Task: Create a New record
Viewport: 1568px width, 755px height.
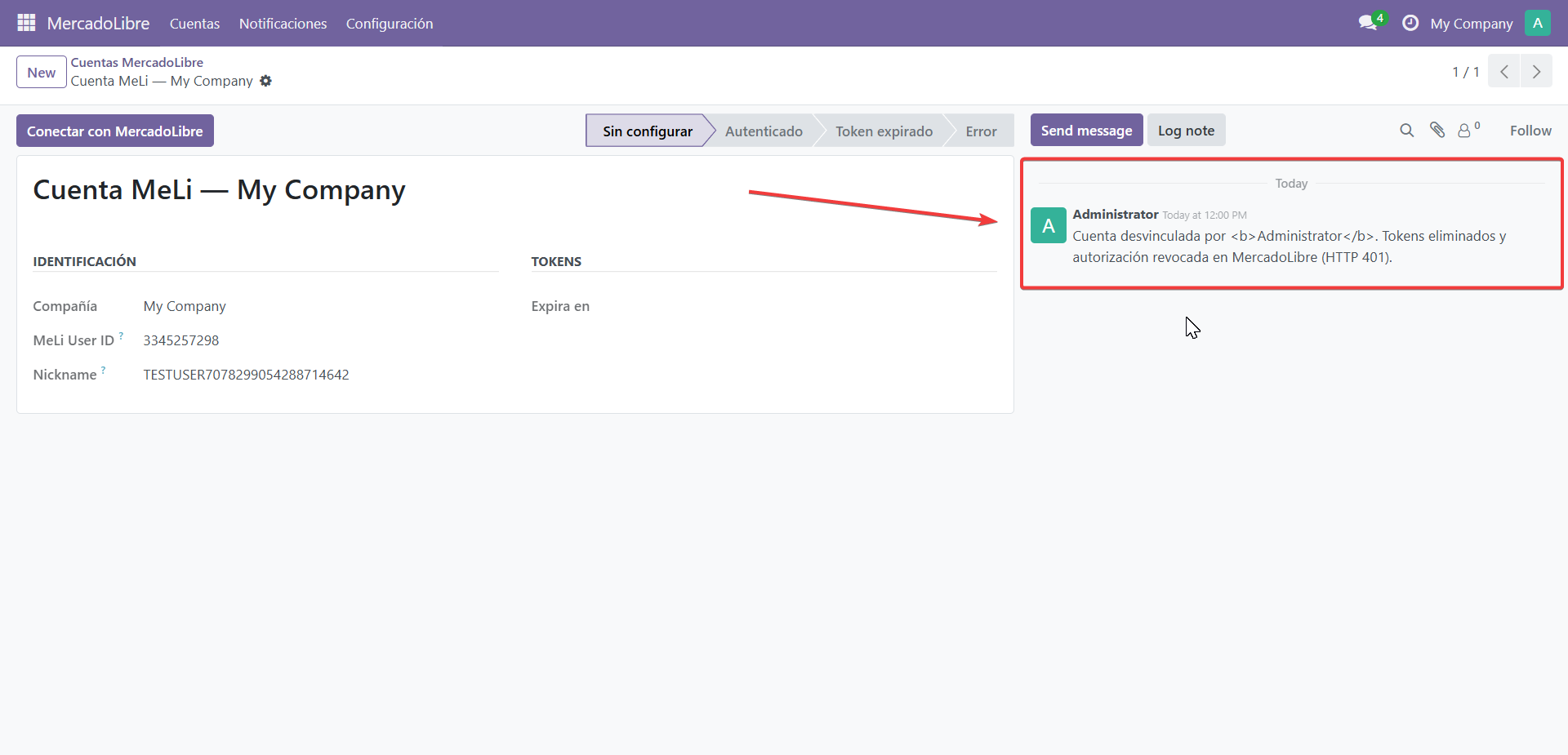Action: coord(42,72)
